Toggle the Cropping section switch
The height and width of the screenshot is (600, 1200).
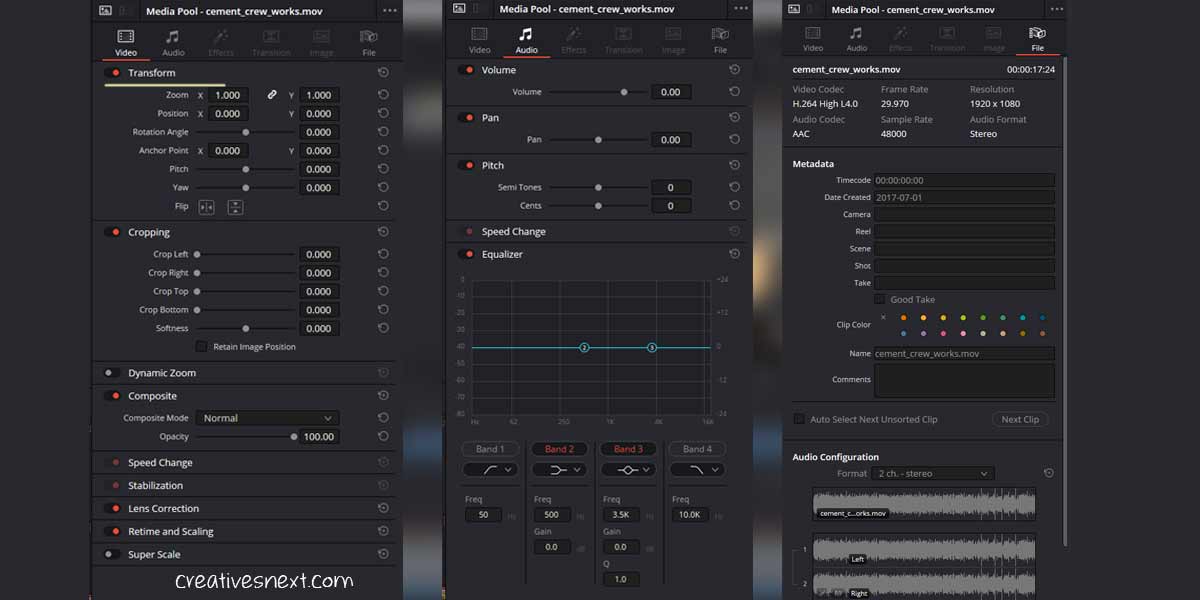tap(112, 232)
